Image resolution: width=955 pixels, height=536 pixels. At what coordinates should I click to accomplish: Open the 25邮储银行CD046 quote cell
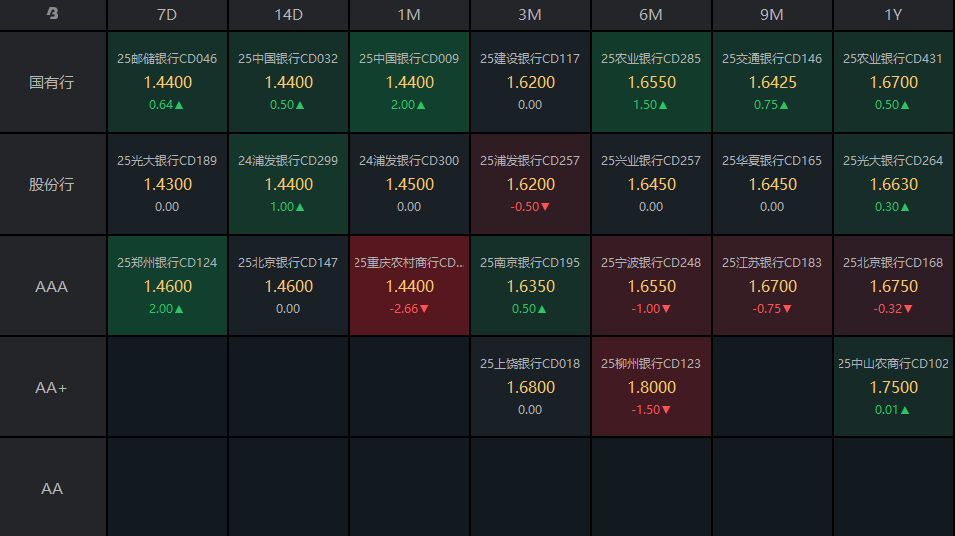167,82
